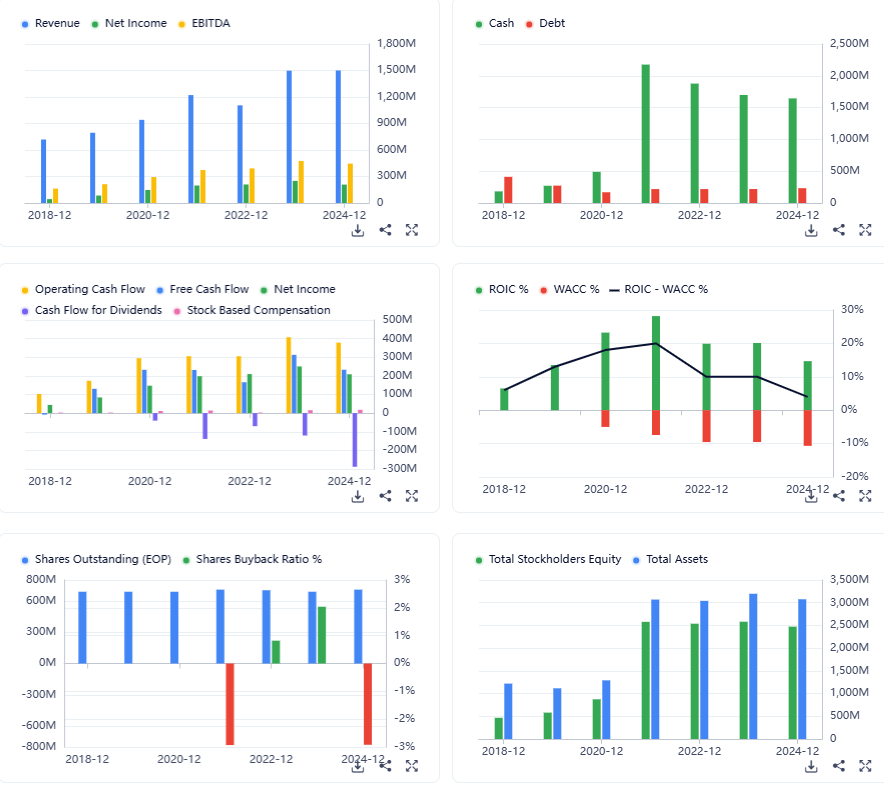Expand the Shares Outstanding chart fullscreen
Image resolution: width=884 pixels, height=788 pixels.
(x=412, y=766)
